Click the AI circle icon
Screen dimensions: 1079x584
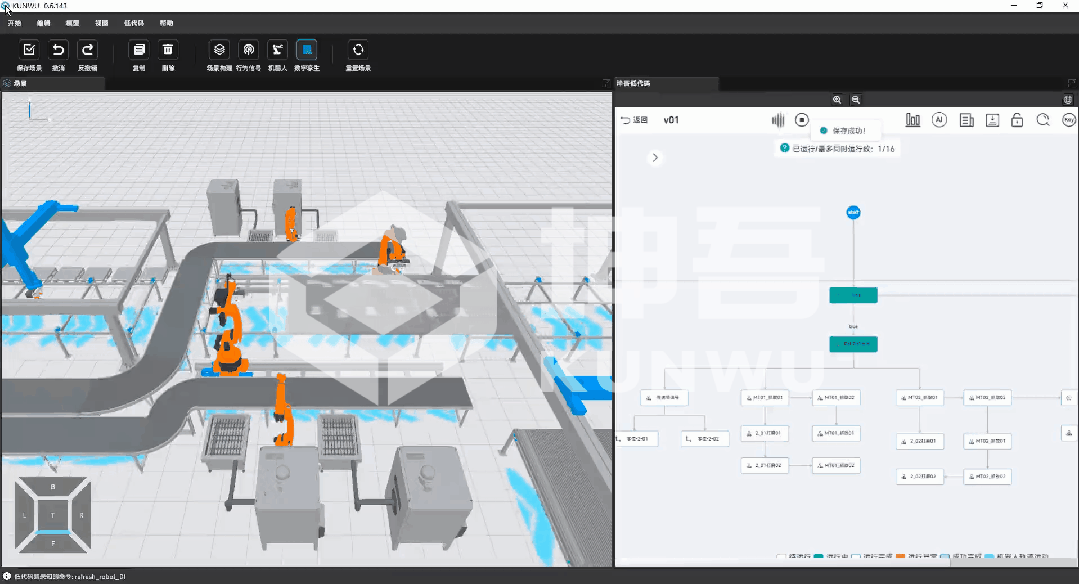(939, 120)
